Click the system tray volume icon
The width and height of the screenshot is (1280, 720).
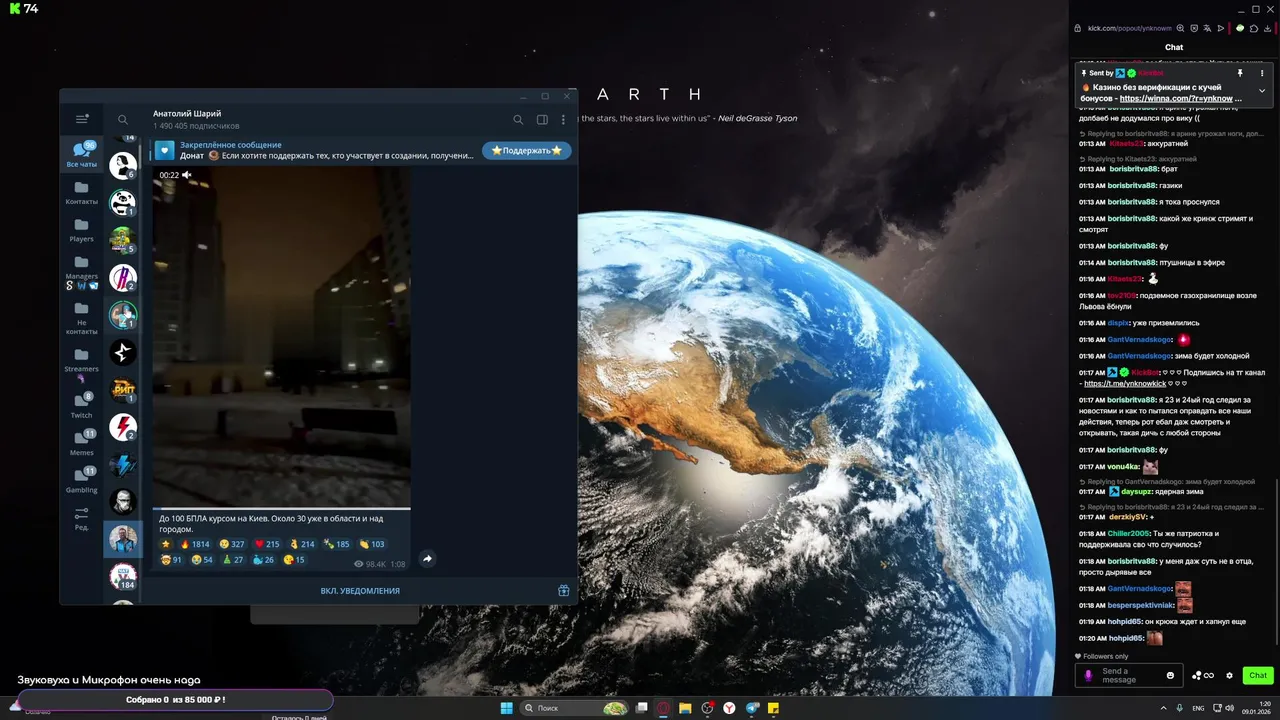click(1229, 708)
